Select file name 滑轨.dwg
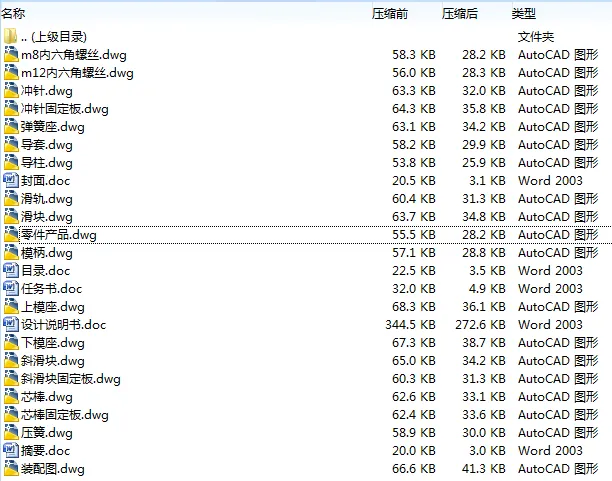 [x=46, y=199]
